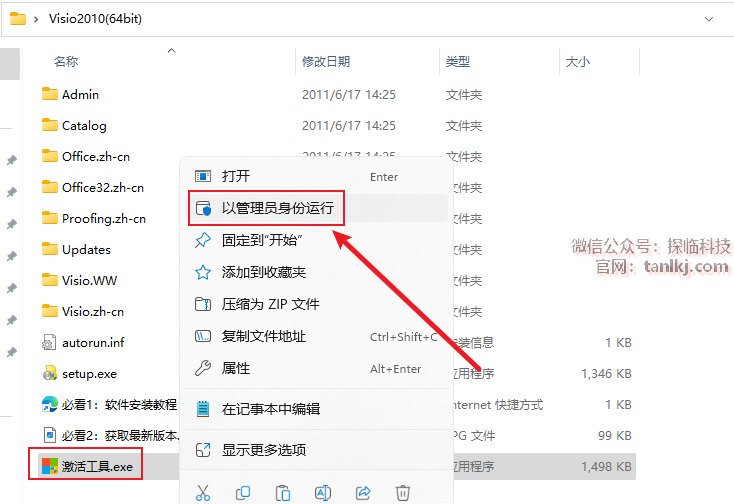Click the paste clipboard icon in context menu
734x504 pixels.
283,493
